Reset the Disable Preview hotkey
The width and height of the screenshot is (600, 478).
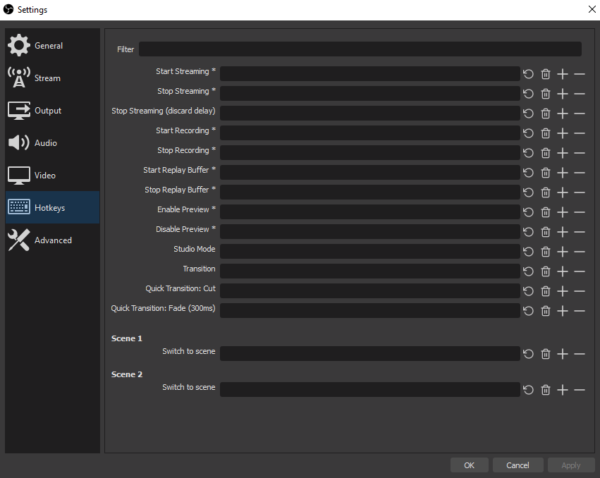click(x=528, y=232)
